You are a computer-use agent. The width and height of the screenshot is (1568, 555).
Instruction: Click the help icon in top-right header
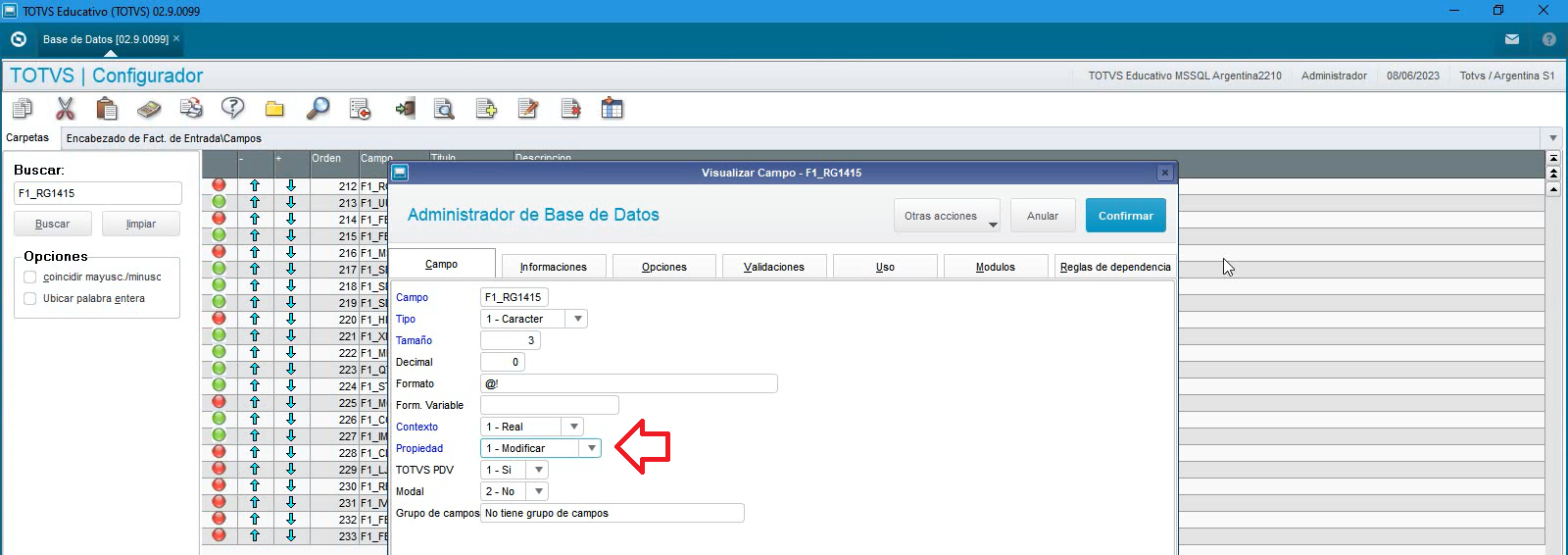(x=1549, y=39)
